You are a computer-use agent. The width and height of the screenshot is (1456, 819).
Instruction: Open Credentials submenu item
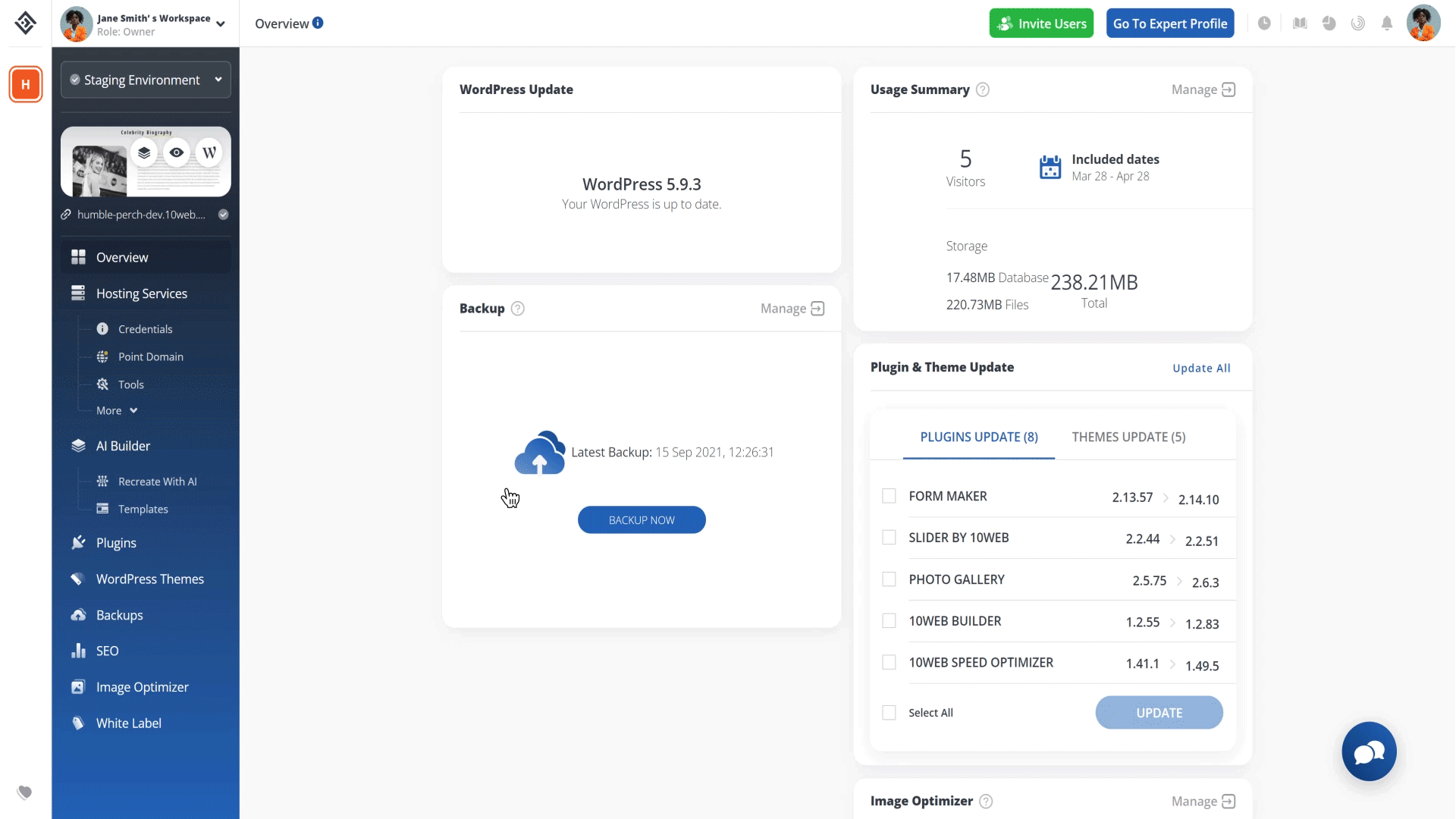click(x=145, y=329)
